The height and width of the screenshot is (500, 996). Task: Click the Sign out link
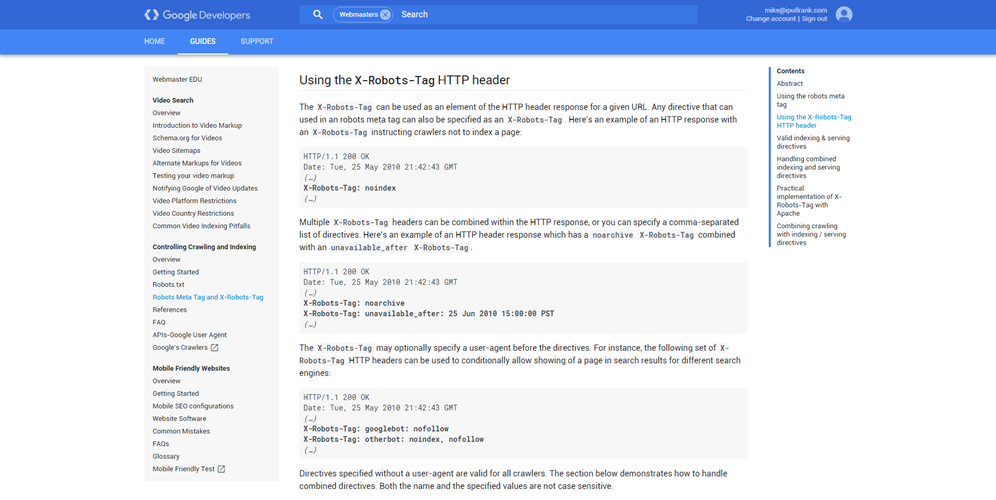coord(815,19)
